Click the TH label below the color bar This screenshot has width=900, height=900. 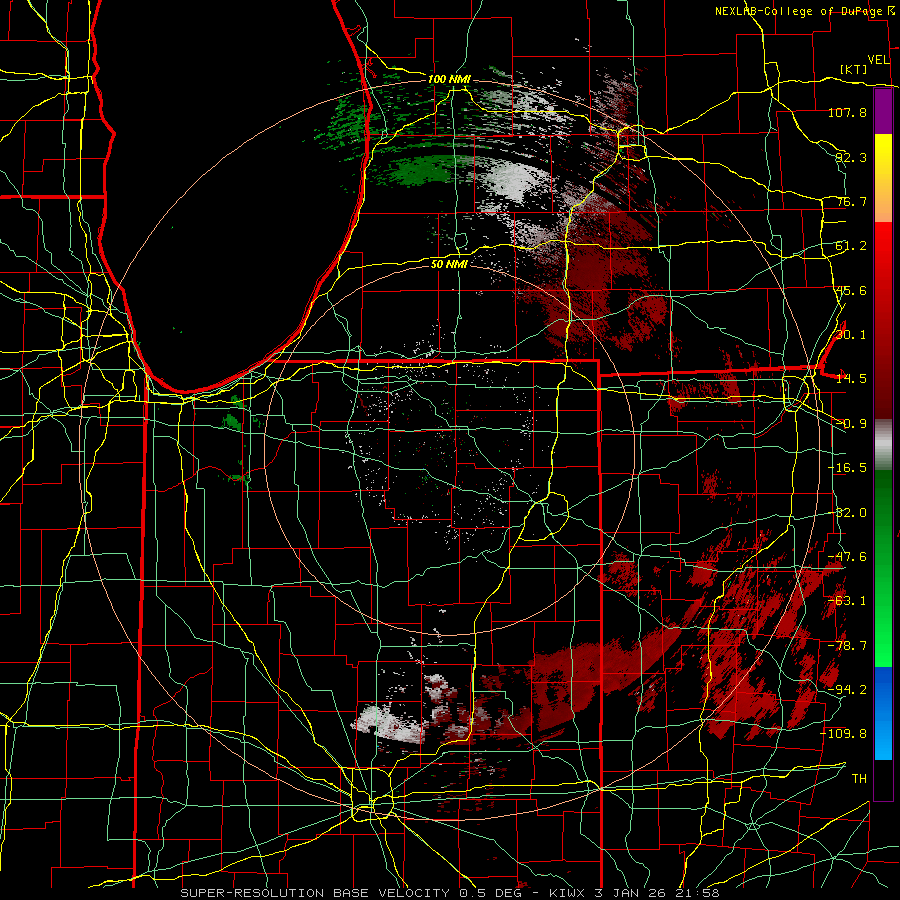859,779
